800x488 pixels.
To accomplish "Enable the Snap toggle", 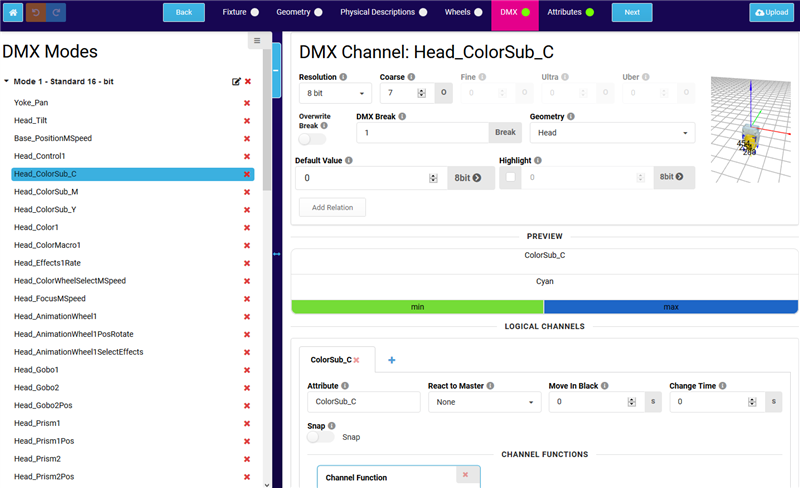I will click(x=319, y=437).
